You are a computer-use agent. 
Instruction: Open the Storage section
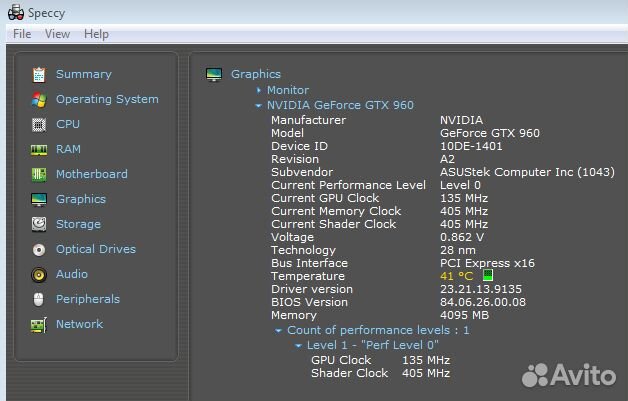point(78,224)
